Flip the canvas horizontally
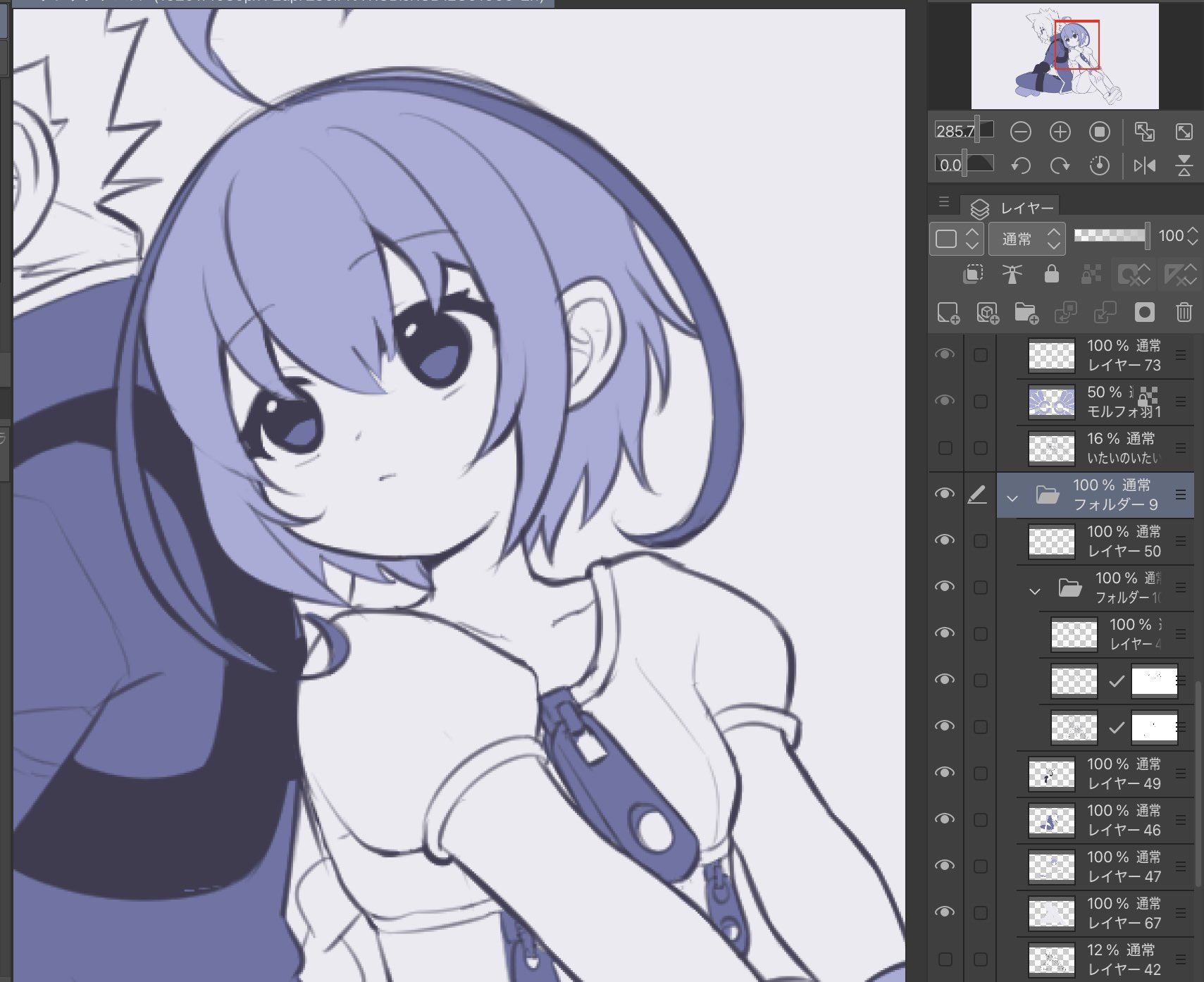 pos(1144,166)
